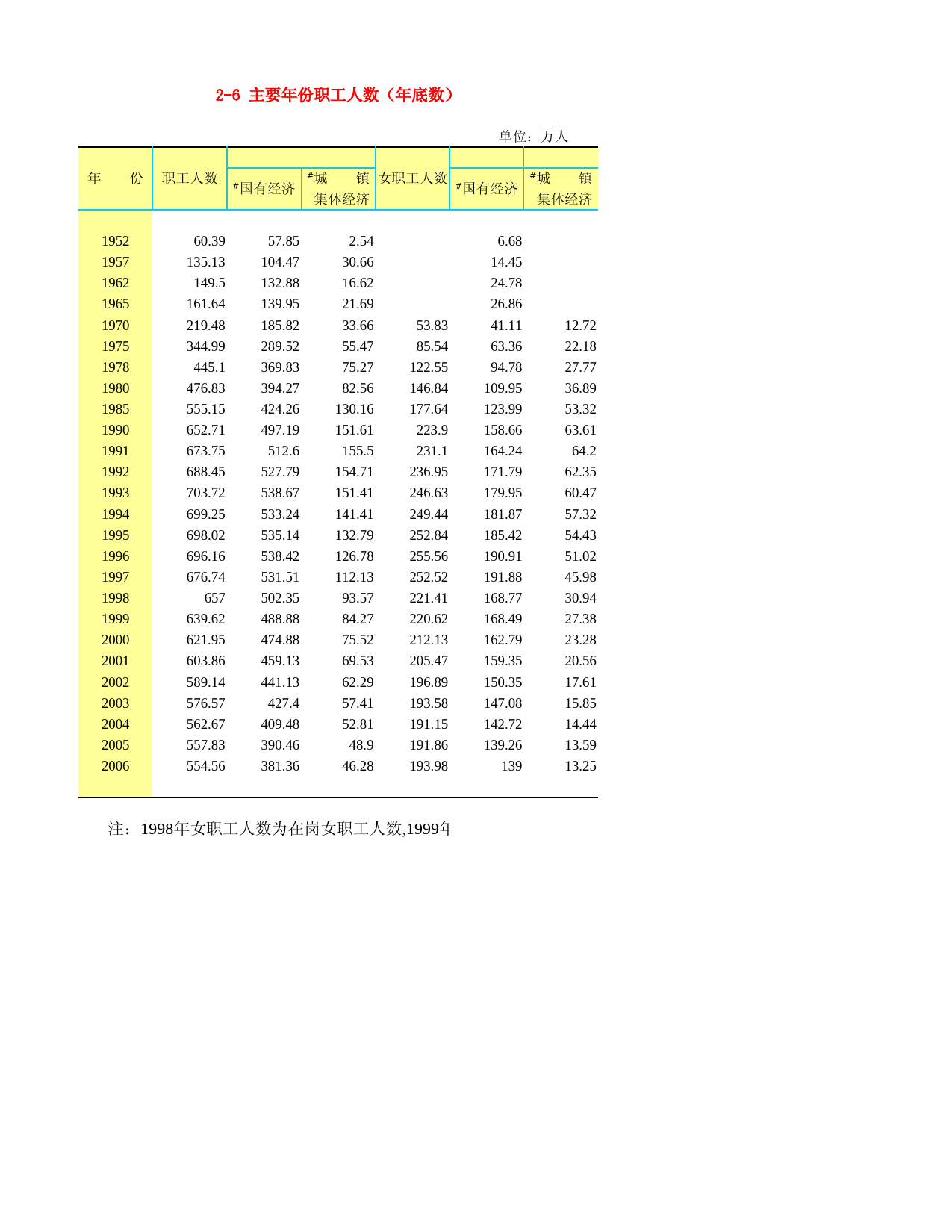
Task: Click the value 603.86
Action: coord(206,661)
